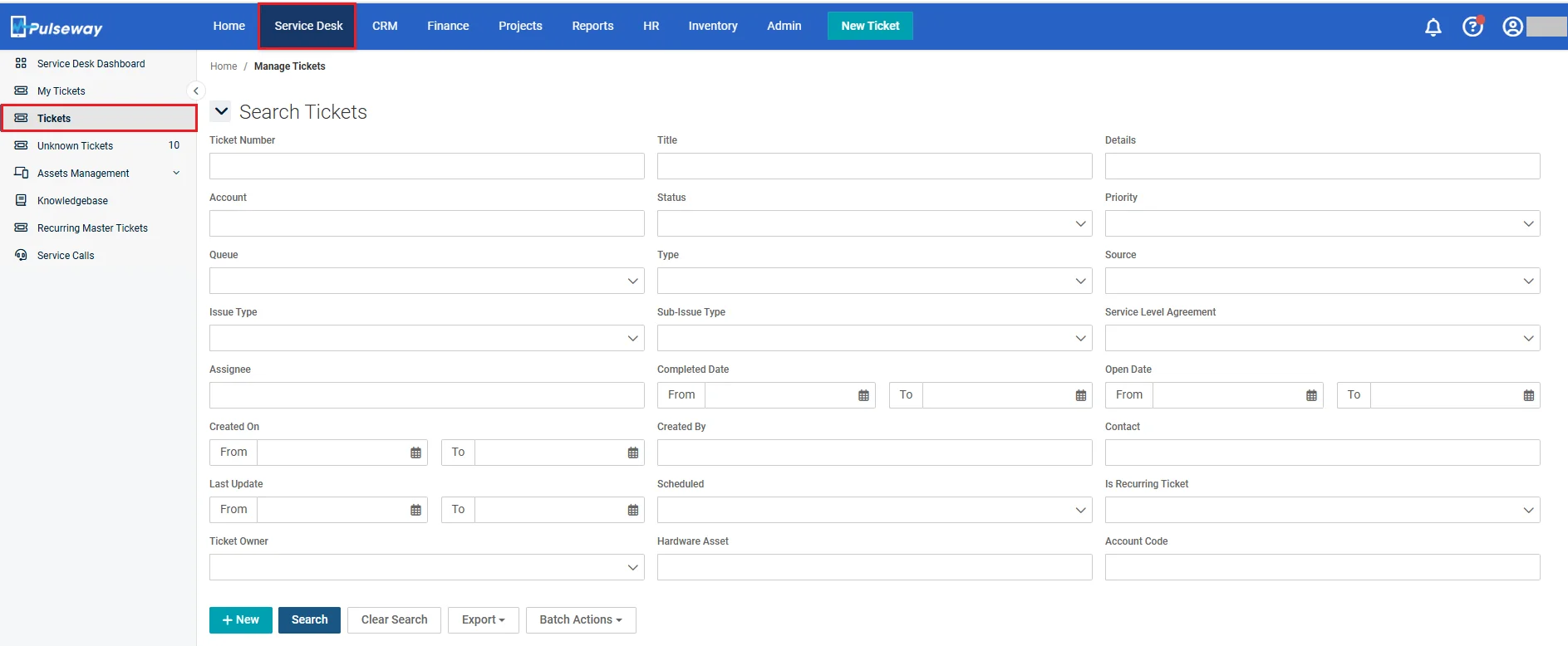The width and height of the screenshot is (1568, 646).
Task: Open the Scheduled dropdown
Action: click(x=874, y=510)
